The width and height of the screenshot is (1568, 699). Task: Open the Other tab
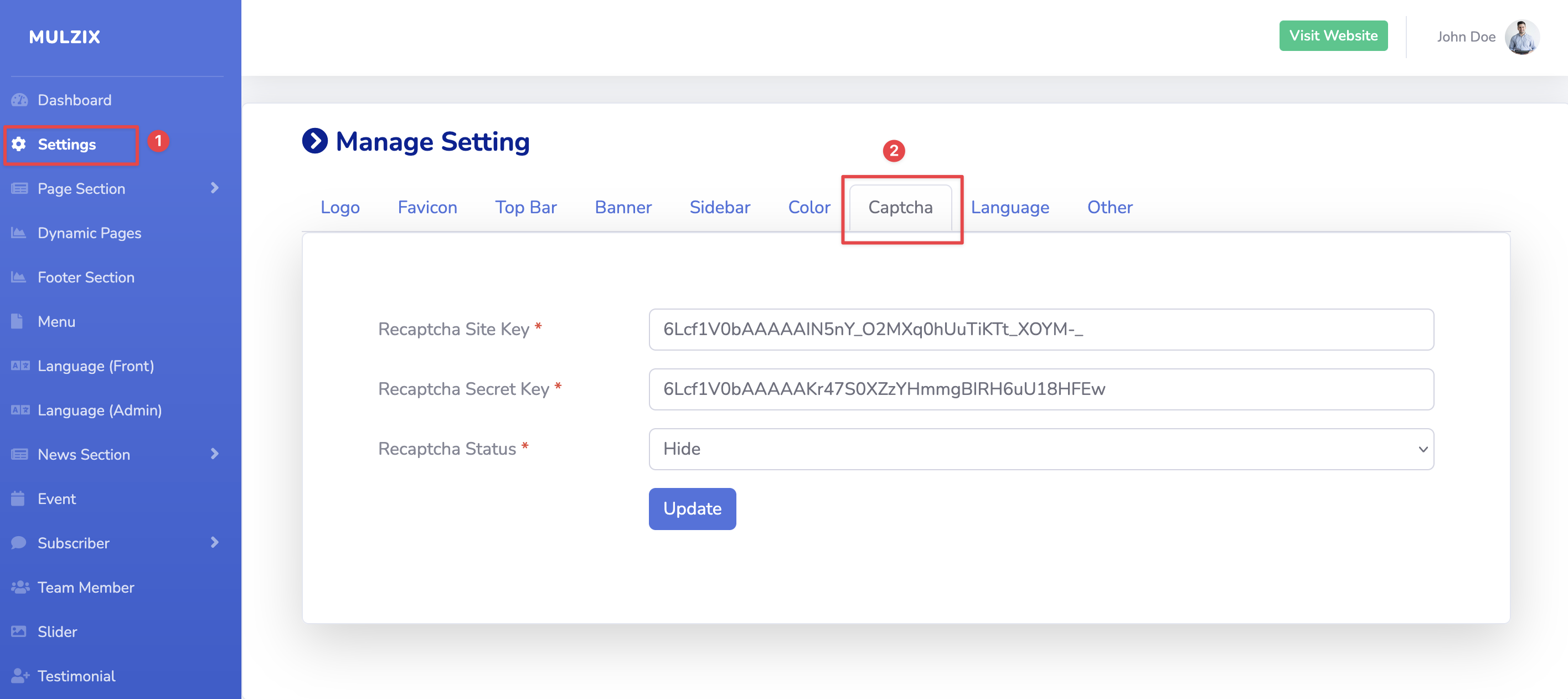pos(1110,208)
